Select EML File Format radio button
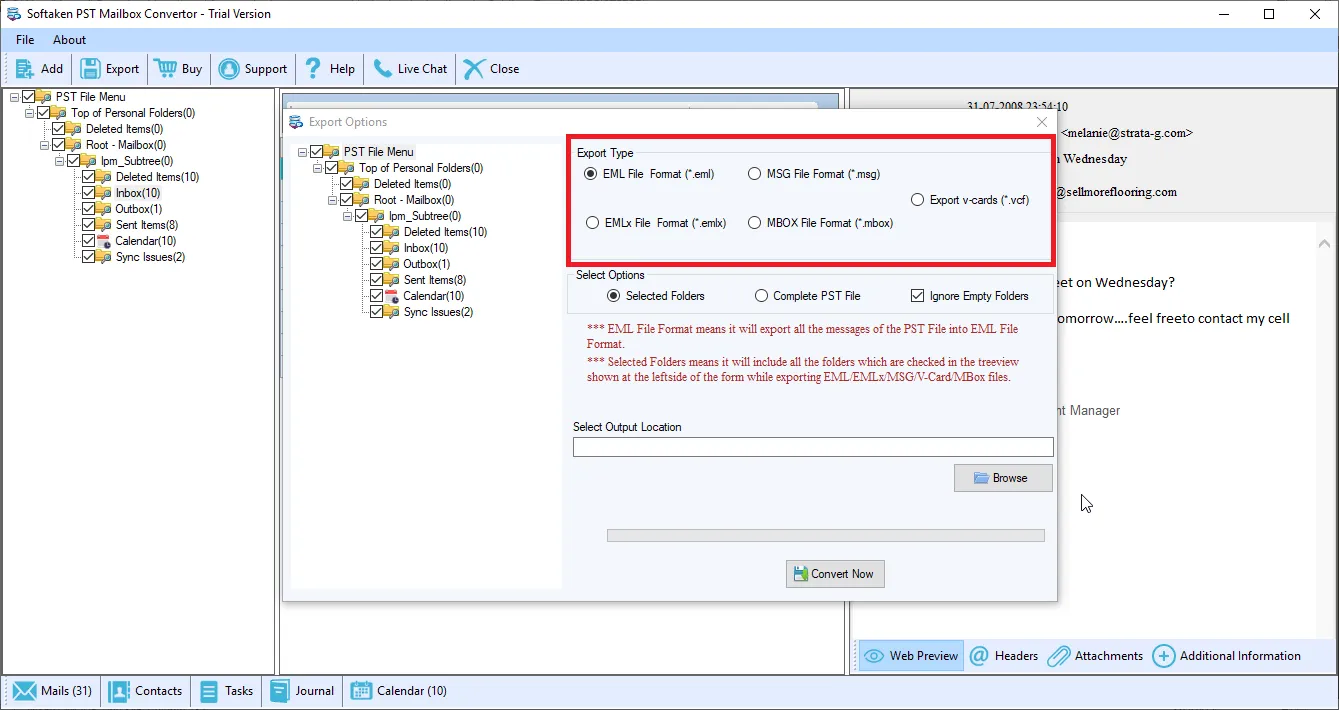1339x710 pixels. point(591,174)
